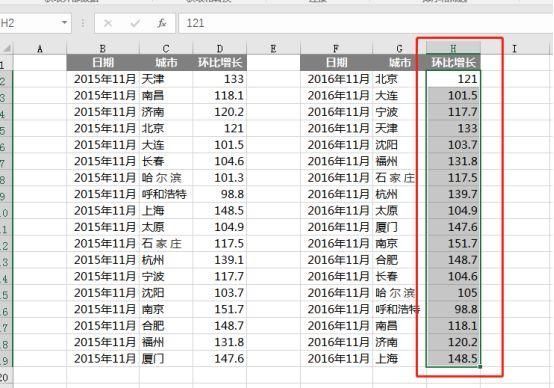
Task: Select column B header
Action: point(103,48)
